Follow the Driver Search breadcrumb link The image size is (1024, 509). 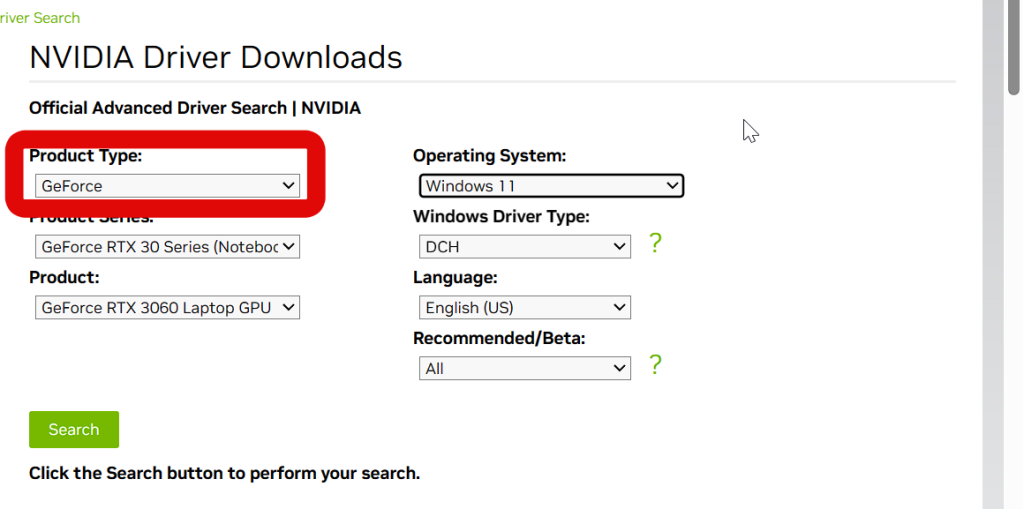40,18
